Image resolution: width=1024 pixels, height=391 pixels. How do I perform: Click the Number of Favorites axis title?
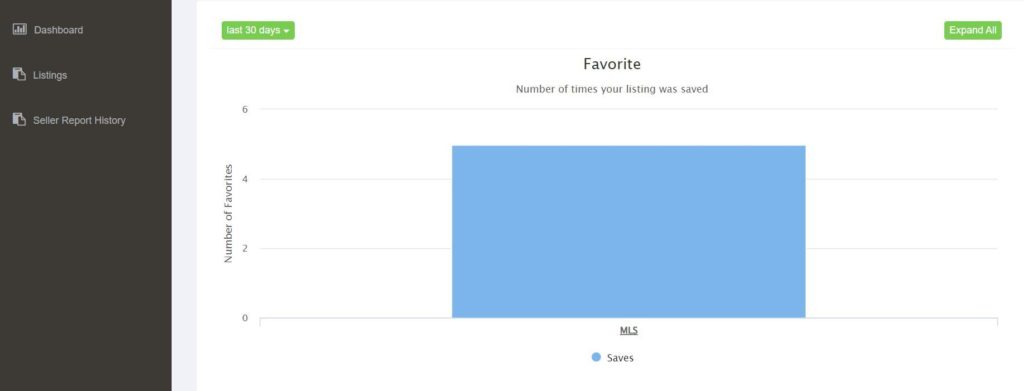[x=229, y=213]
